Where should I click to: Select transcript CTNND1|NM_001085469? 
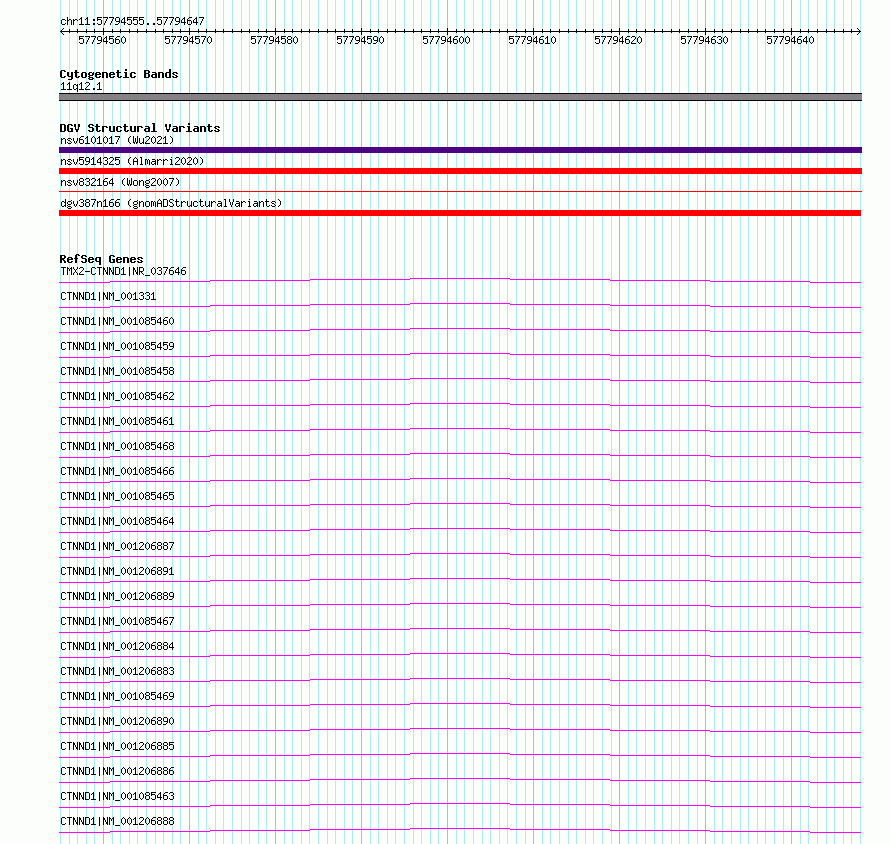point(117,696)
